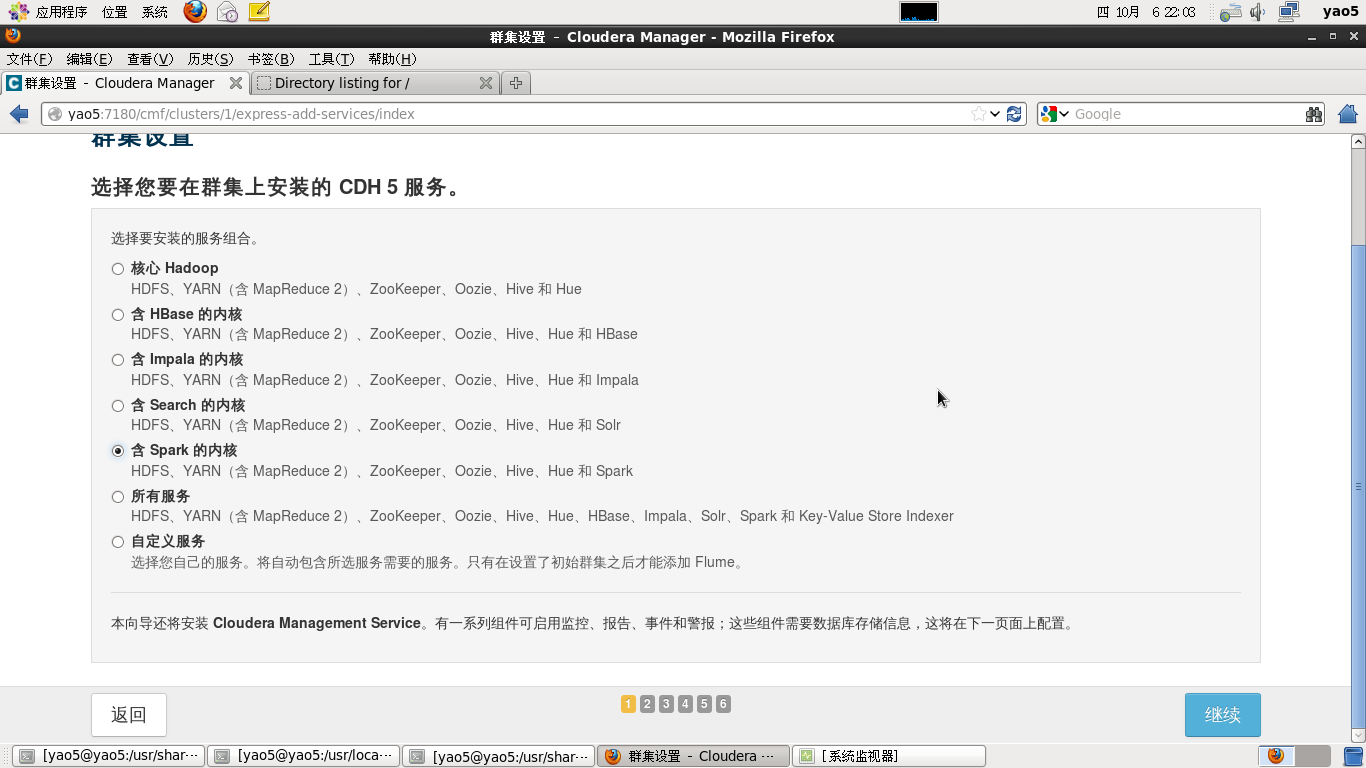Open the 系统 panel menu

pos(155,12)
